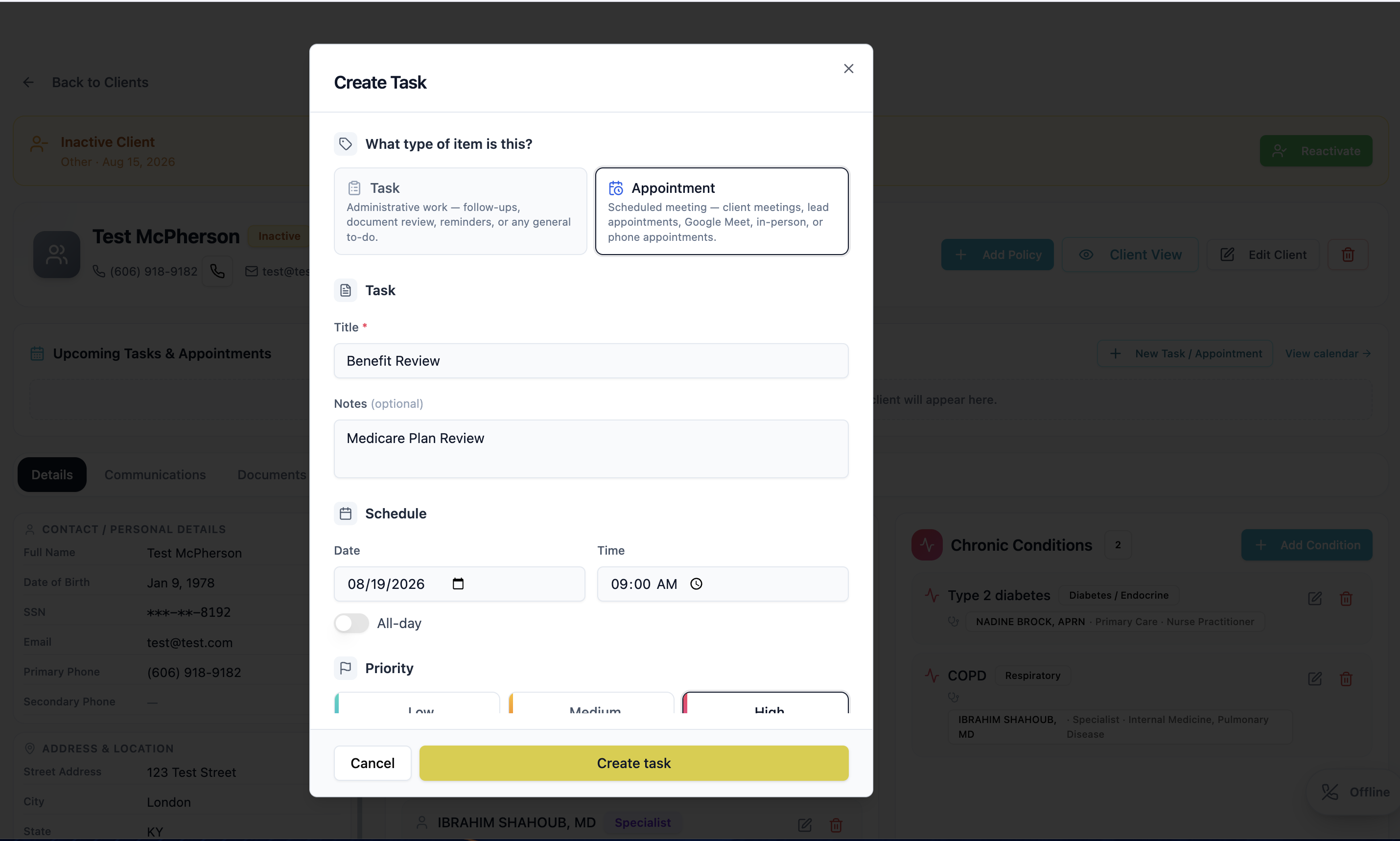This screenshot has width=1400, height=841.
Task: Click the Back to Clients link
Action: [x=100, y=83]
